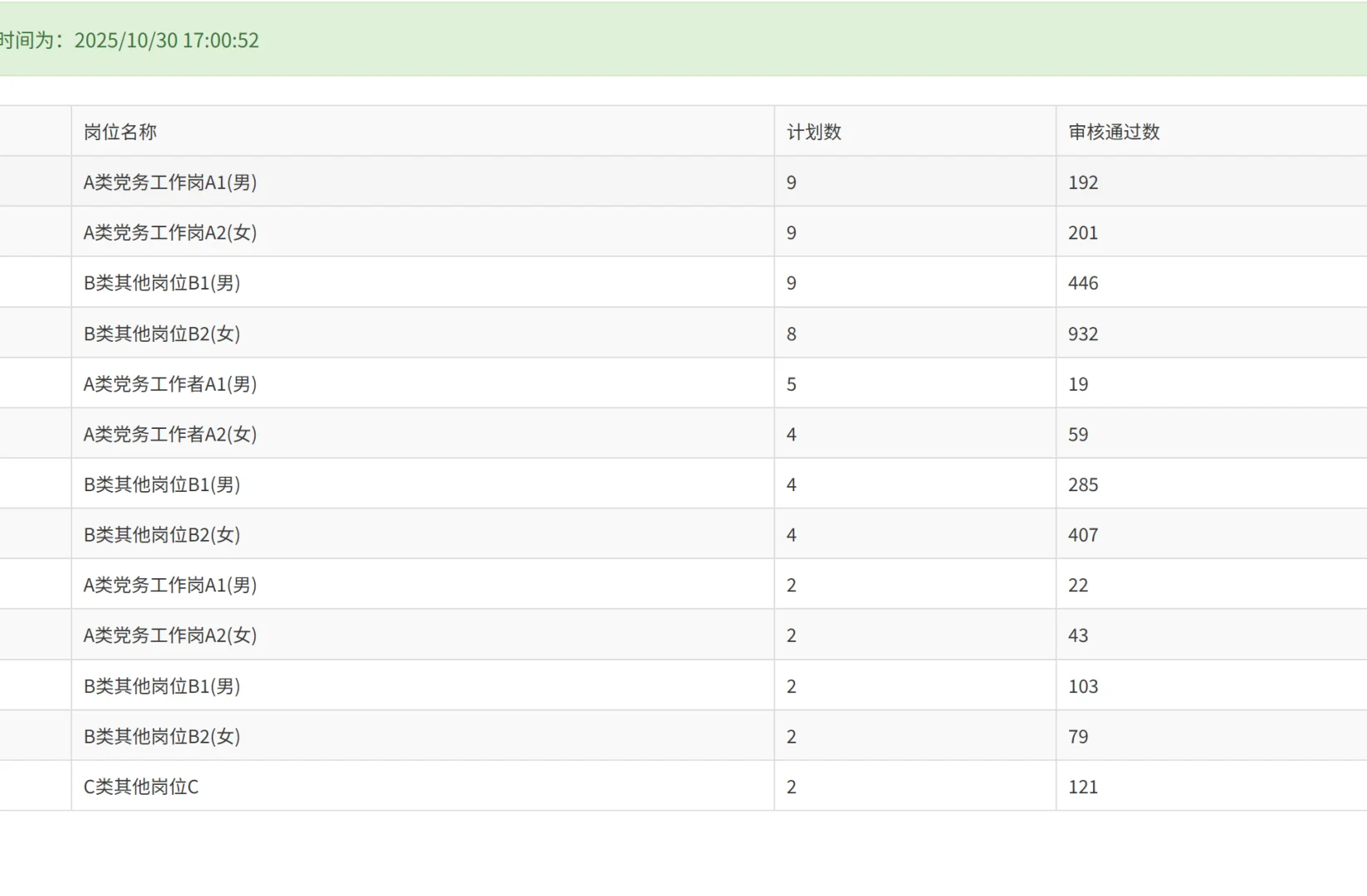Click the approved count cell showing 285
This screenshot has width=1367, height=896.
(x=1211, y=485)
